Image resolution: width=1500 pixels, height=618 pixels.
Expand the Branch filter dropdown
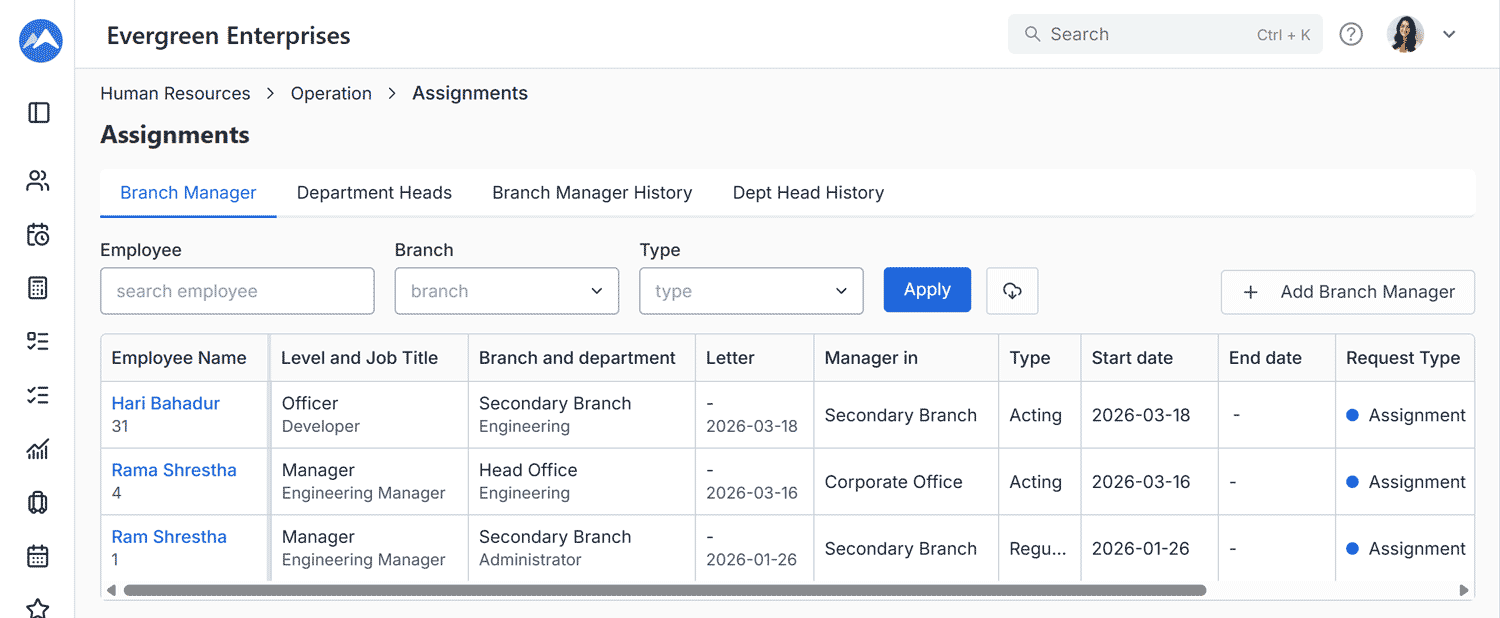(x=506, y=291)
